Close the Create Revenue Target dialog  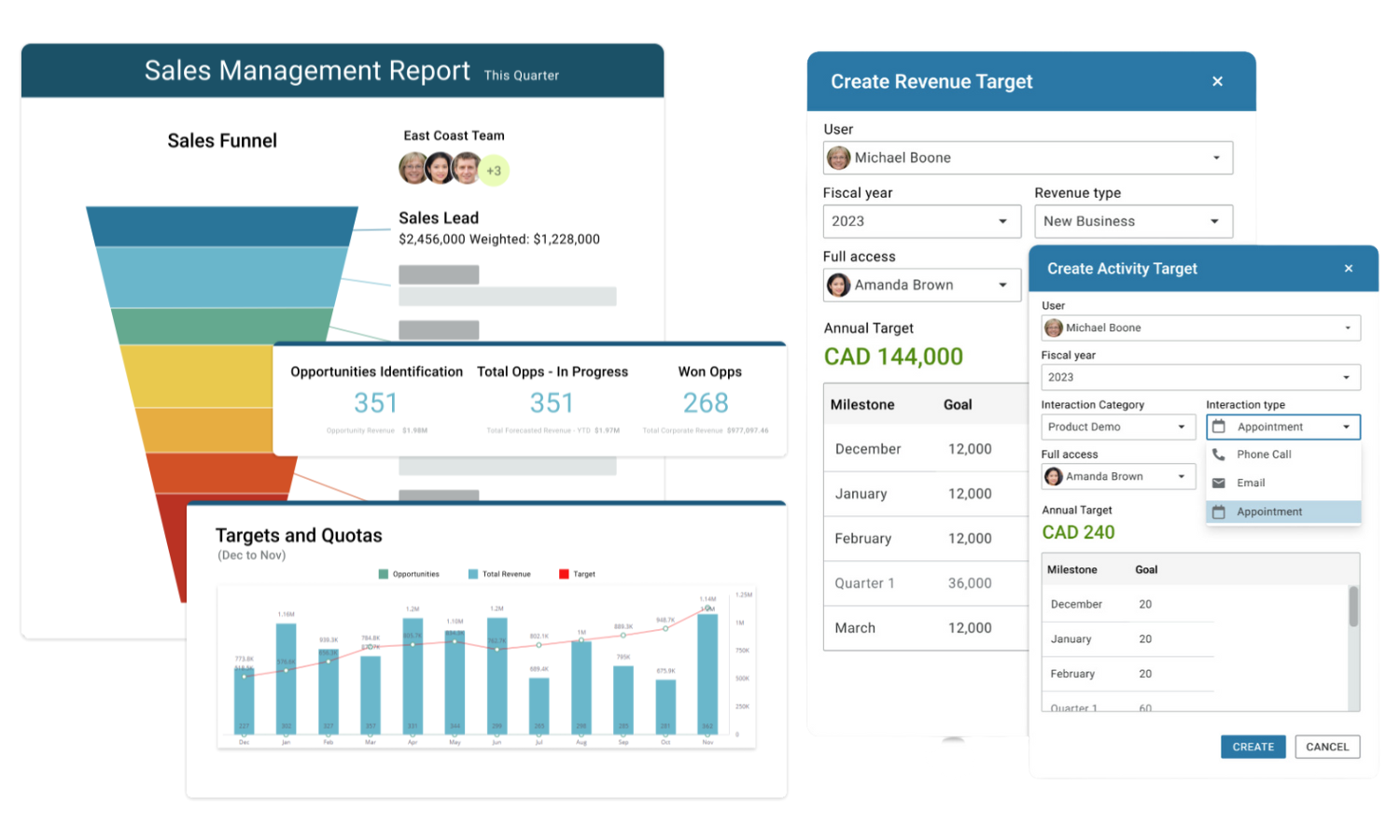[1217, 81]
